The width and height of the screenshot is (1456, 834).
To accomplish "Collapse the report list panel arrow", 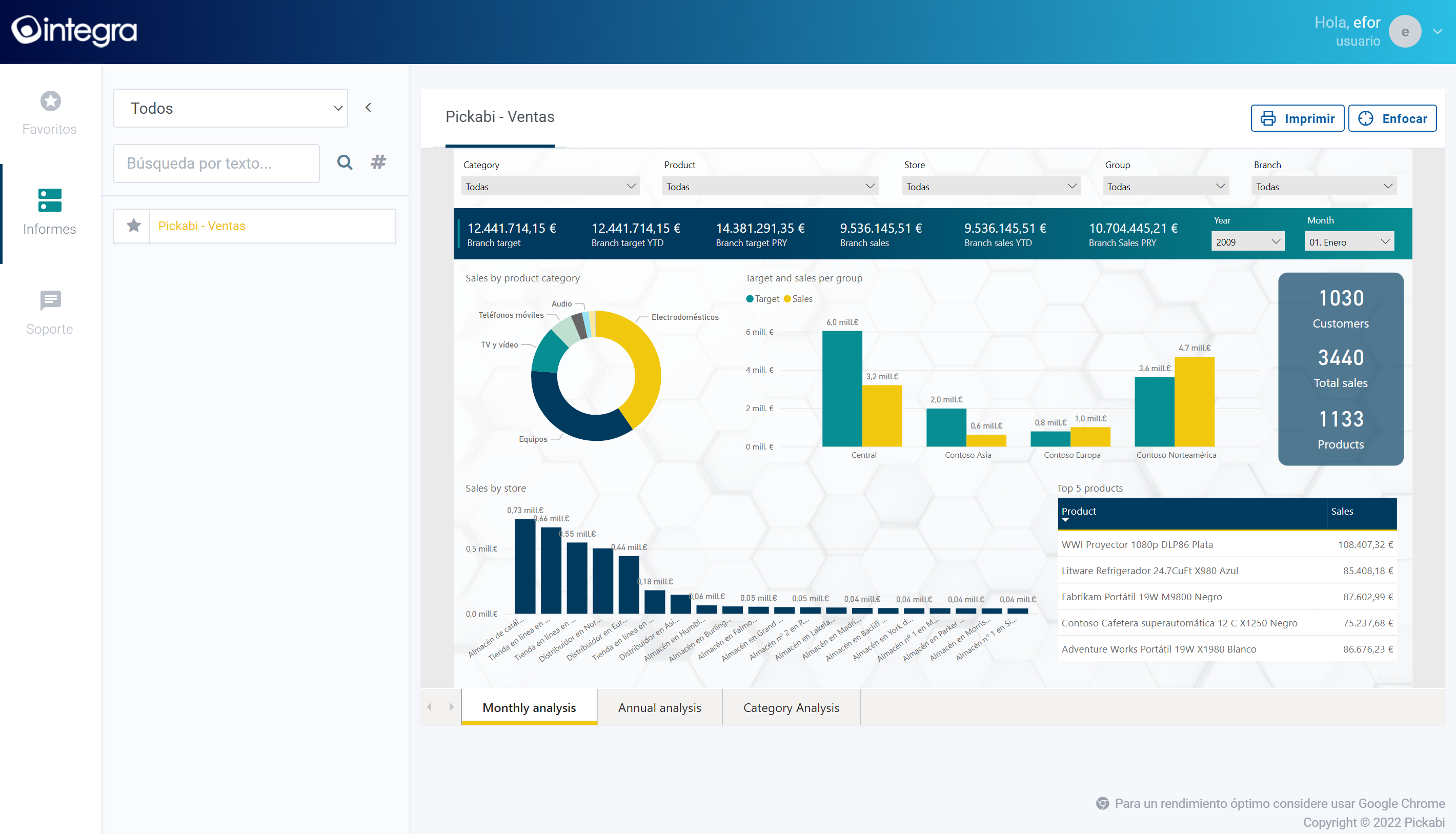I will click(x=368, y=107).
